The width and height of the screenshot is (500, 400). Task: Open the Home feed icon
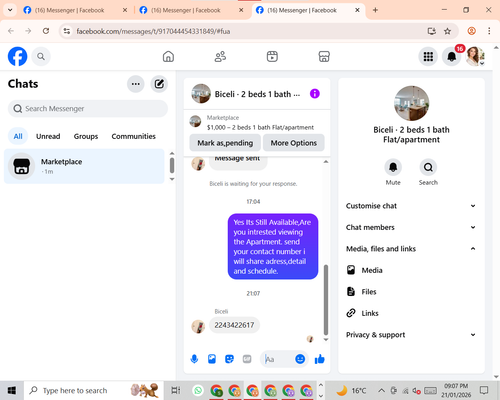(x=168, y=57)
